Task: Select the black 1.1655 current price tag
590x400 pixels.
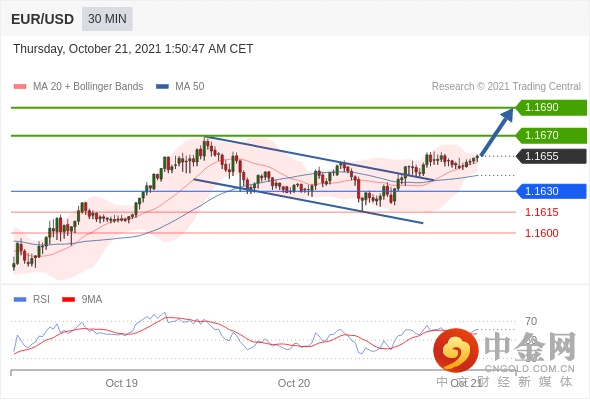Action: (x=551, y=156)
